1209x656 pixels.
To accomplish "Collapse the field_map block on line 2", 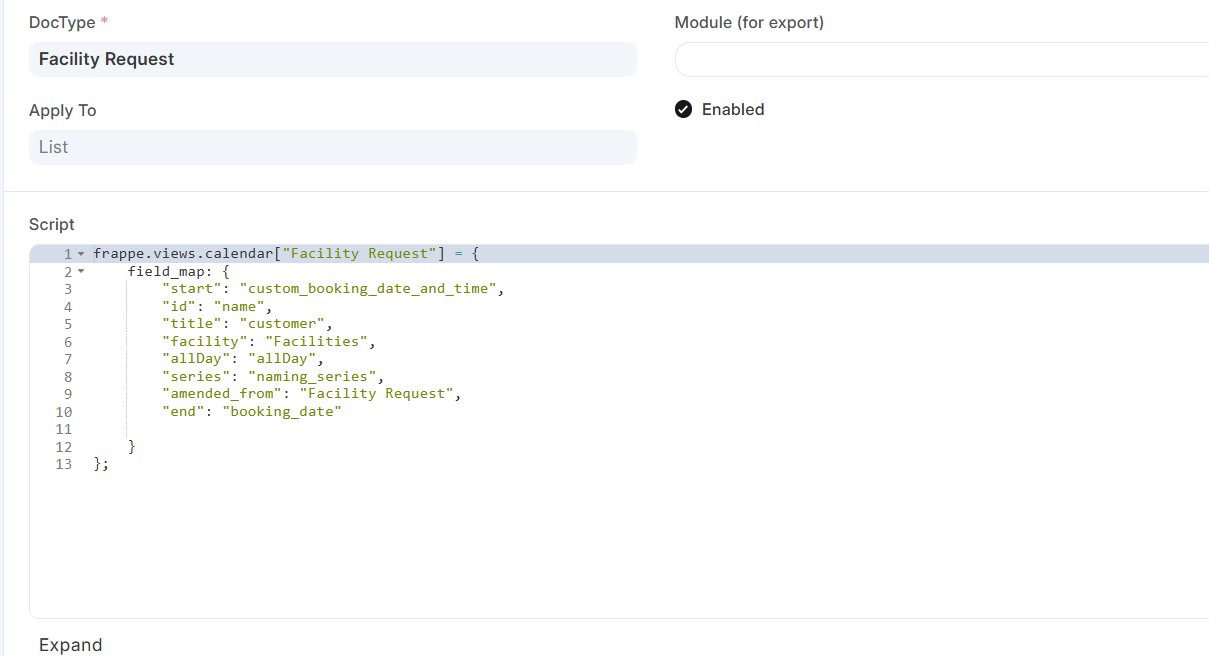I will coord(80,271).
